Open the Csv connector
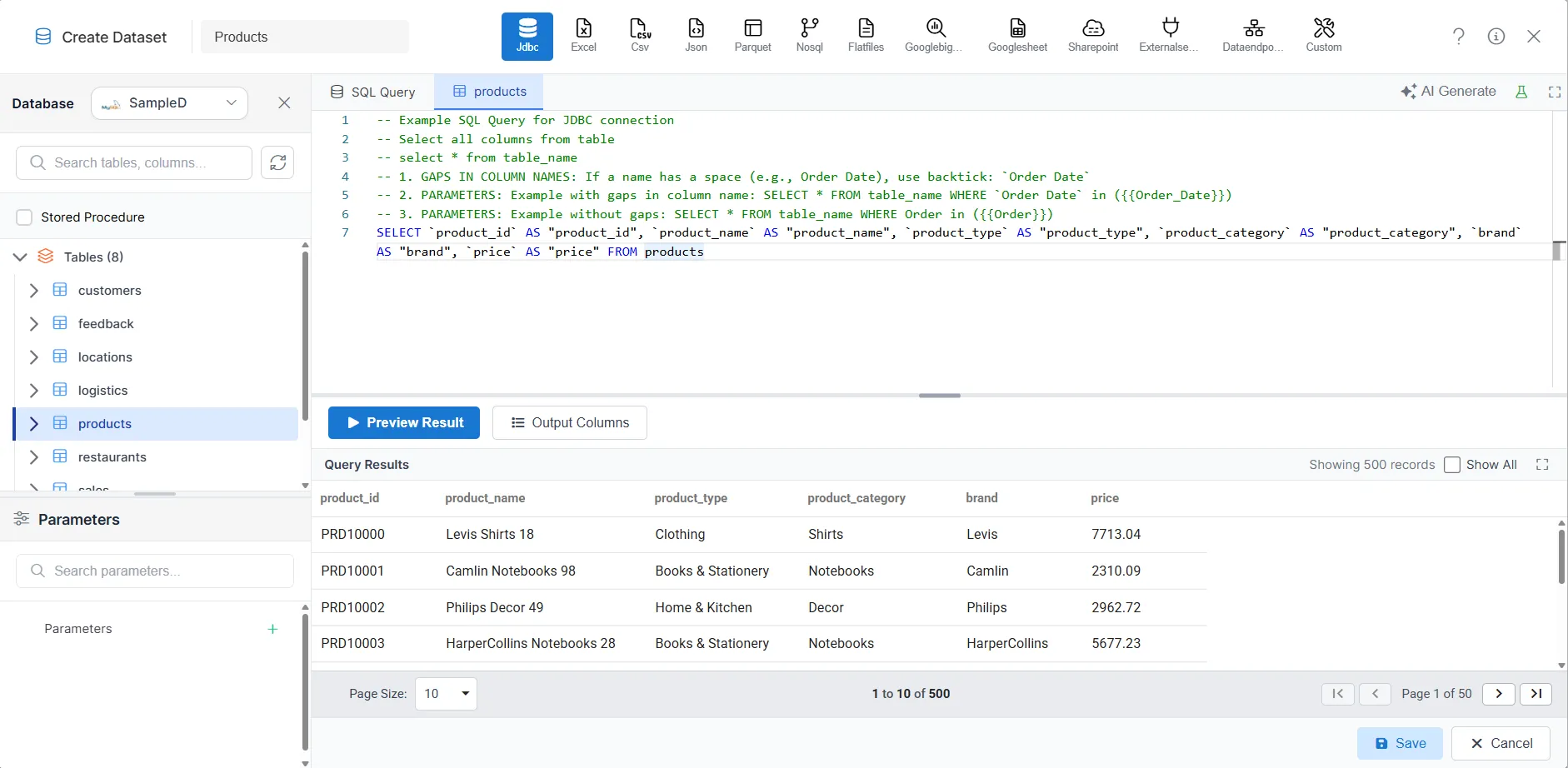The height and width of the screenshot is (768, 1568). pos(639,33)
